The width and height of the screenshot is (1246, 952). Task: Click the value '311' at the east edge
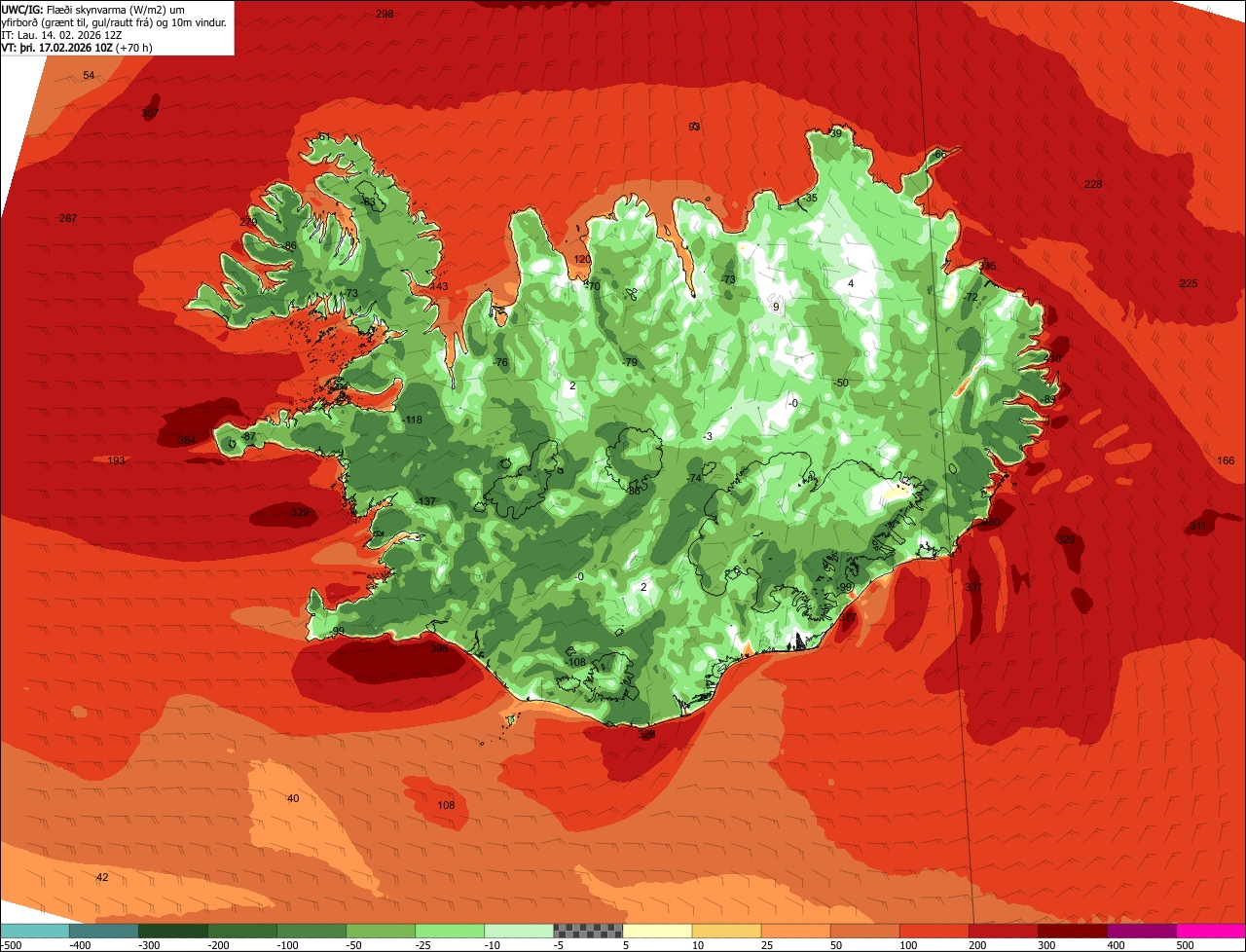click(1197, 527)
